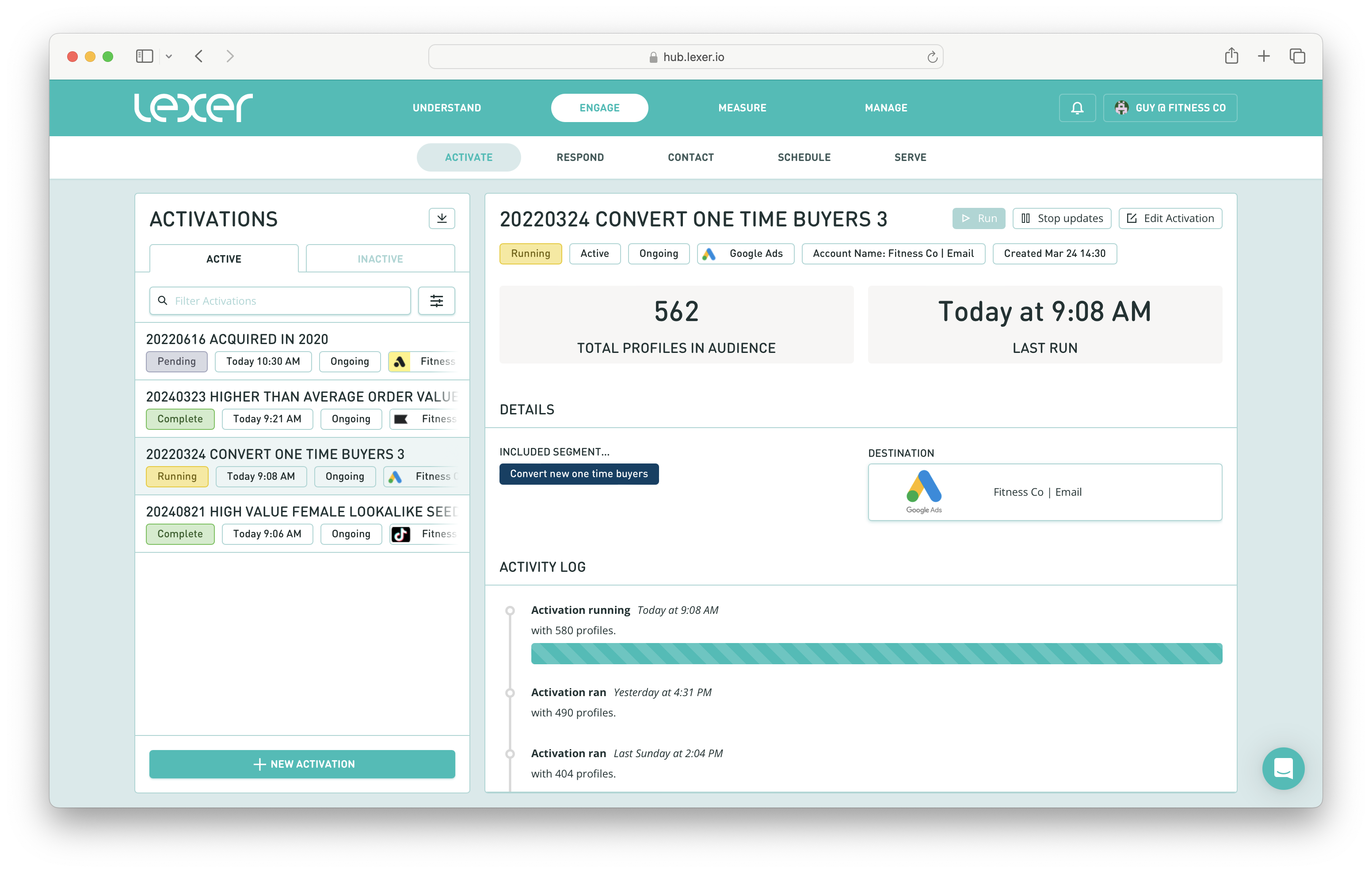Open Guy @ Fitness Co account menu
The image size is (1372, 873).
point(1170,108)
